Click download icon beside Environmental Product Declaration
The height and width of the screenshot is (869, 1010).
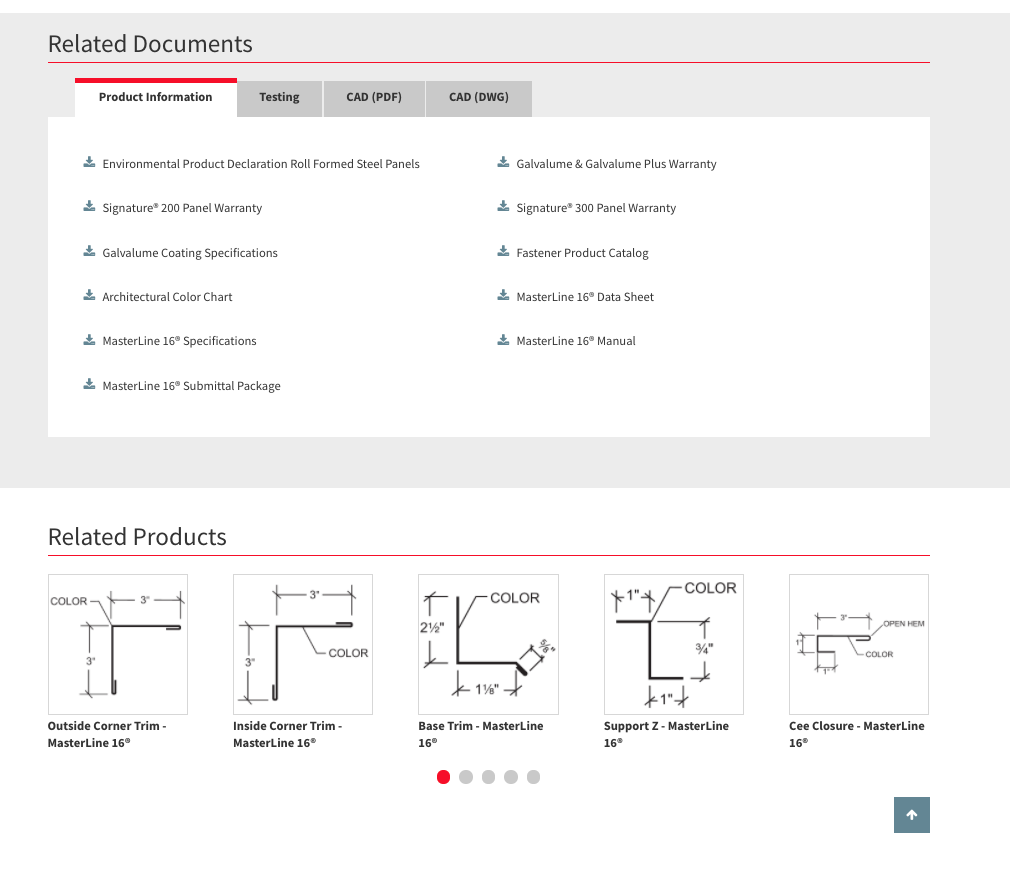89,162
